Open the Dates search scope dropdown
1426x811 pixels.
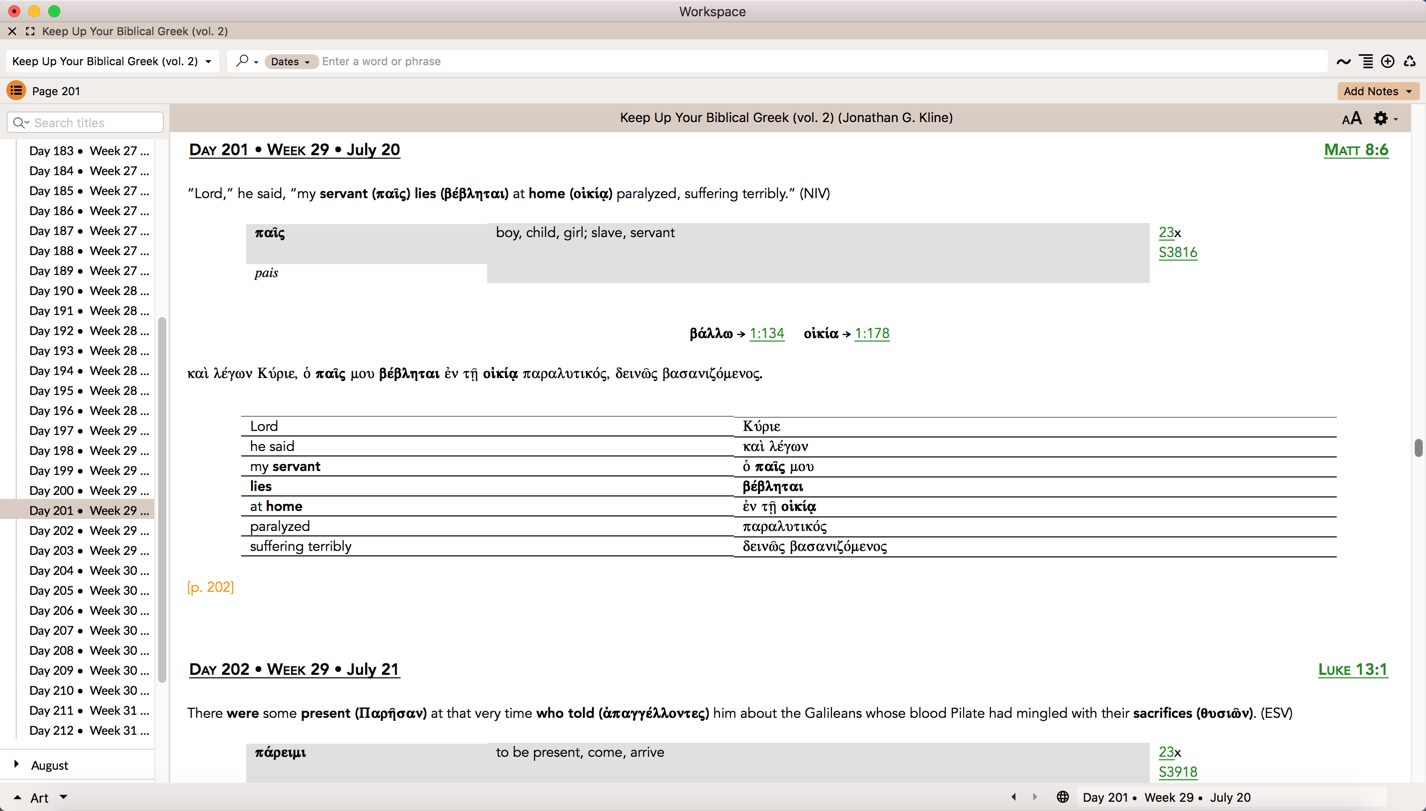tap(291, 61)
